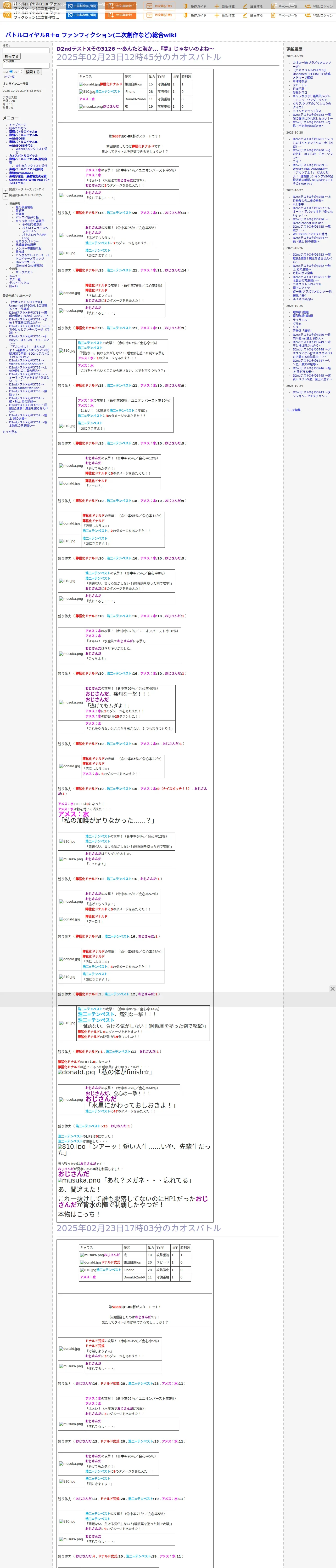Open 直轄バトルロイヤル(無印) menu link

(26, 169)
